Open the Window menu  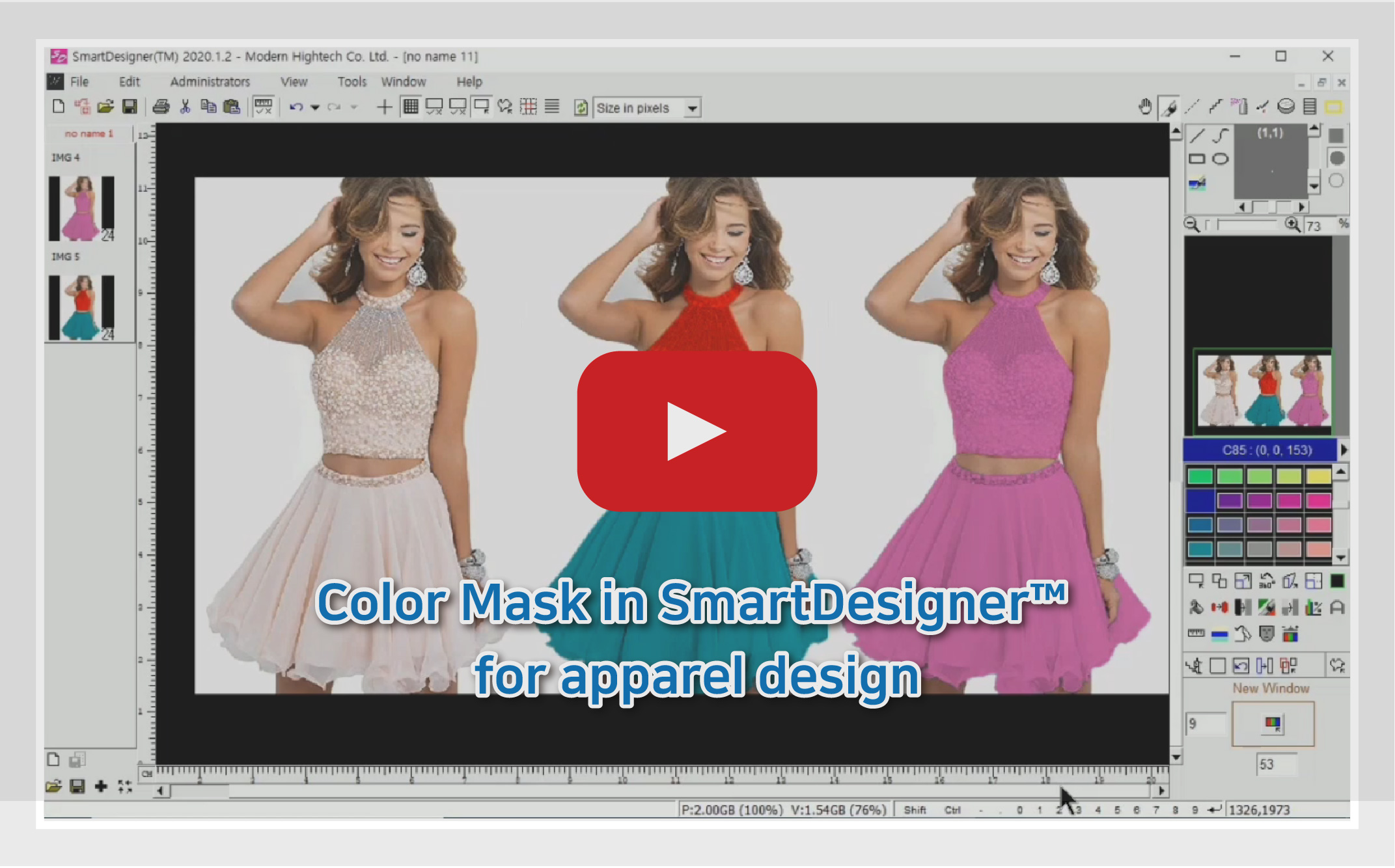coord(403,82)
